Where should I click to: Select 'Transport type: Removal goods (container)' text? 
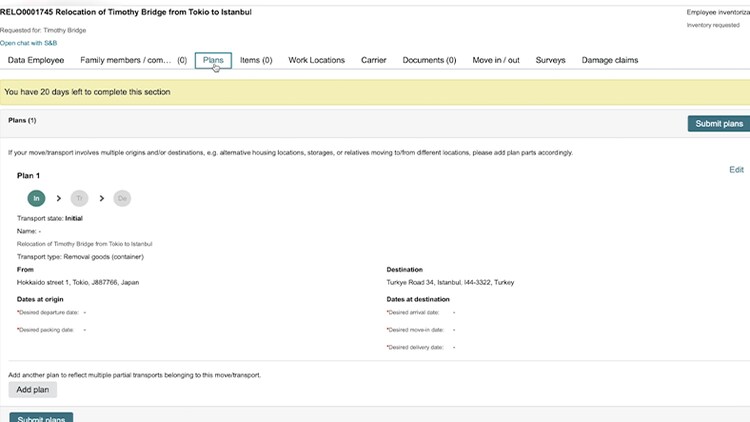(80, 257)
